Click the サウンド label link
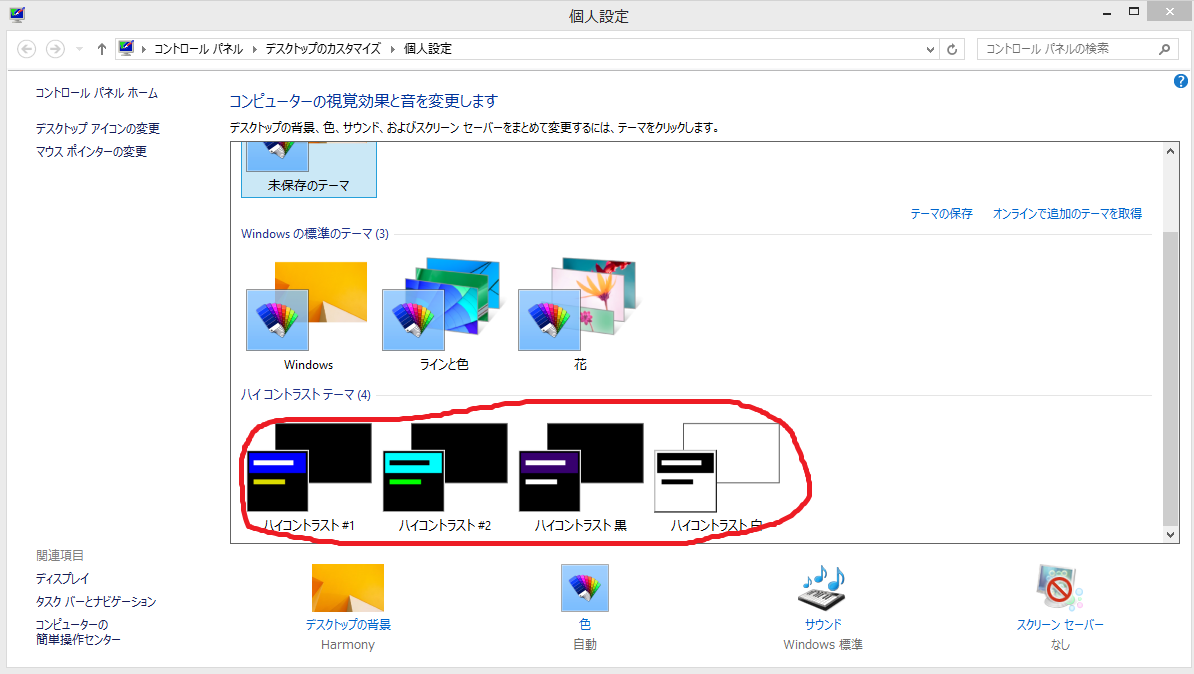1194x674 pixels. click(823, 624)
